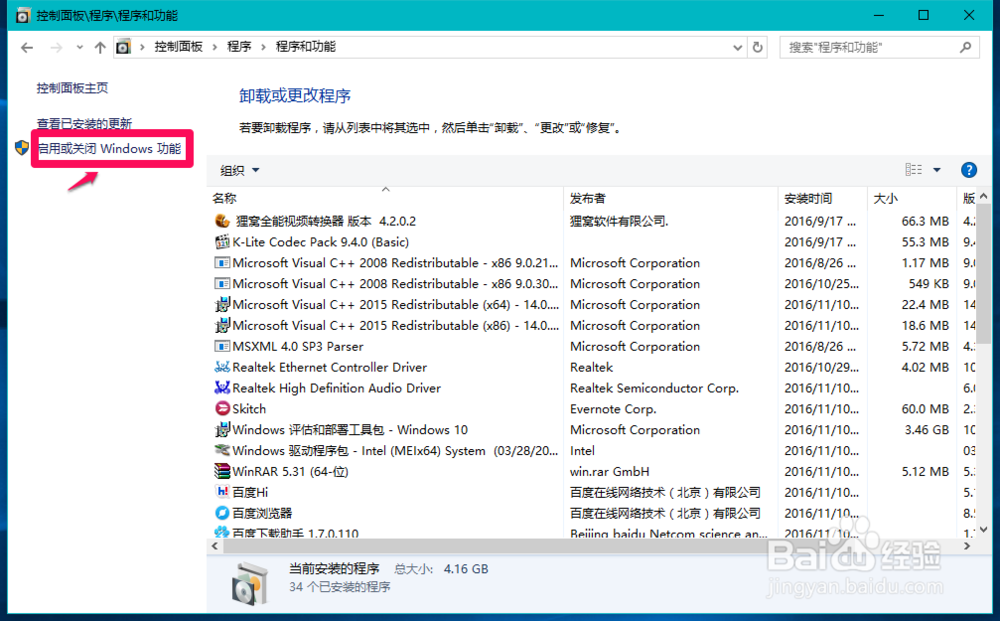The image size is (1000, 621).
Task: Open the 控制面板 breadcrumb
Action: [179, 47]
